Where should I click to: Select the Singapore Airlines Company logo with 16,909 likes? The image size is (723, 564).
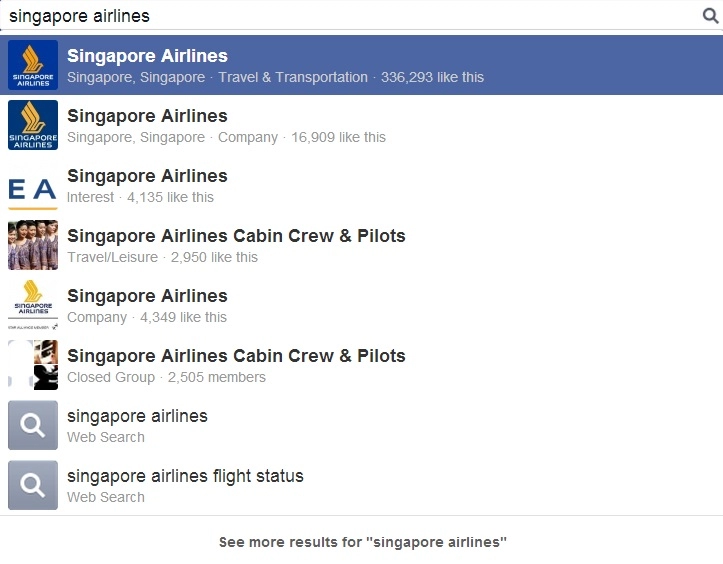[x=33, y=125]
